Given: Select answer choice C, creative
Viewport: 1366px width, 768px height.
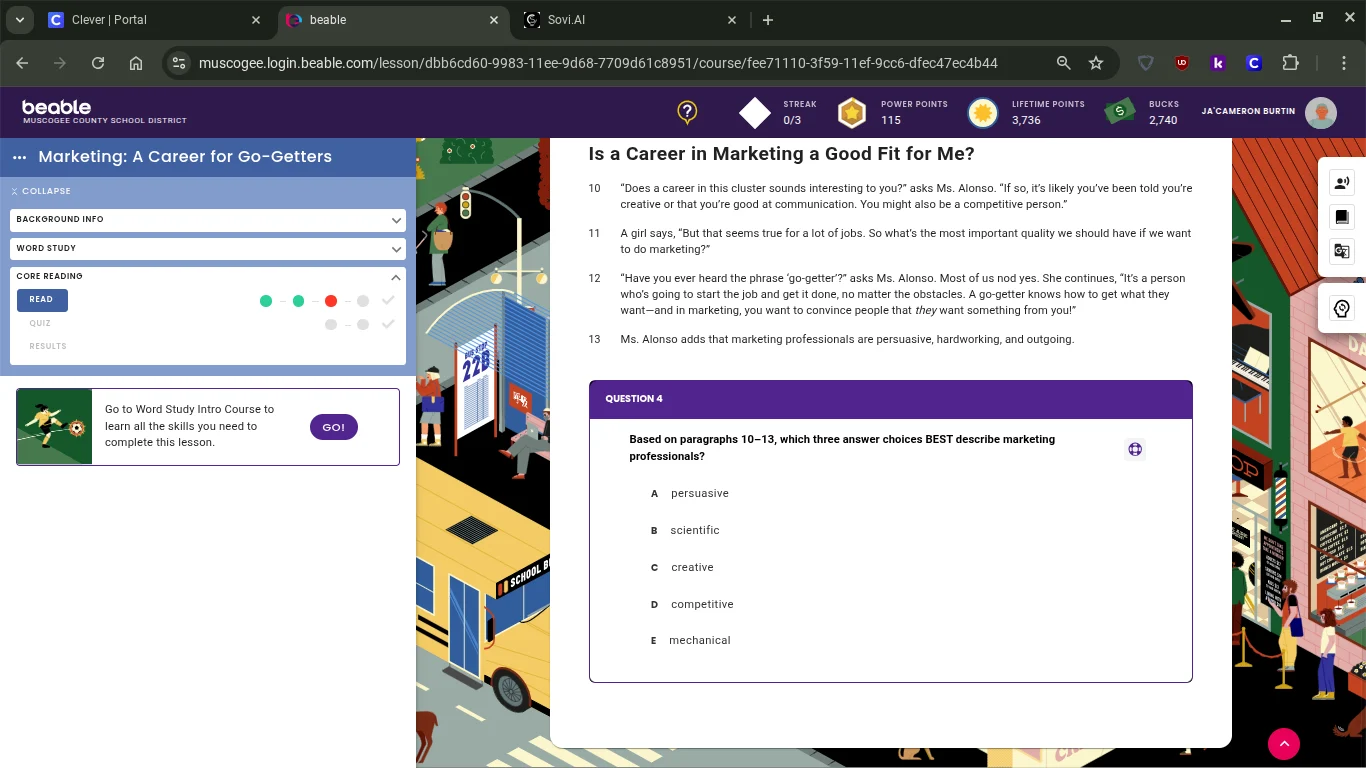Looking at the screenshot, I should pos(692,567).
